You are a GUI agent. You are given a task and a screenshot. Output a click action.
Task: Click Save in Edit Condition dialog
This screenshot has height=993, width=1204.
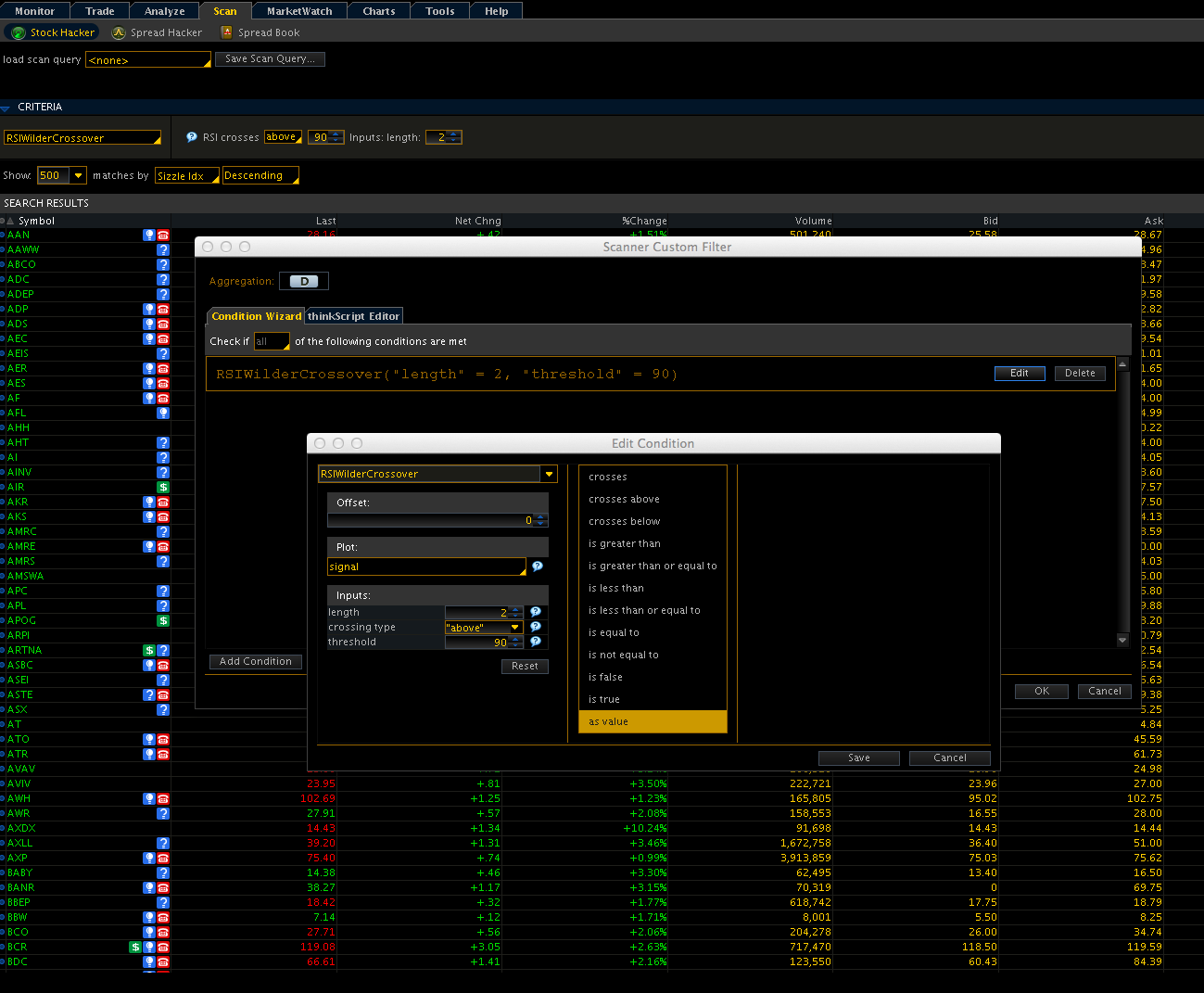tap(859, 757)
